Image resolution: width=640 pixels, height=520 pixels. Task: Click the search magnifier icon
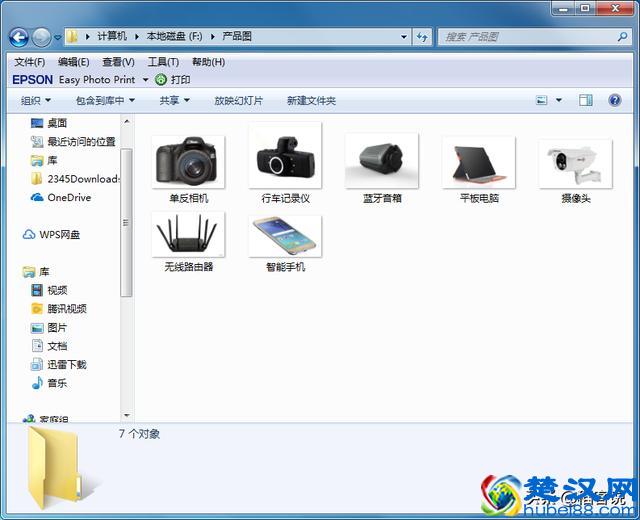[622, 37]
